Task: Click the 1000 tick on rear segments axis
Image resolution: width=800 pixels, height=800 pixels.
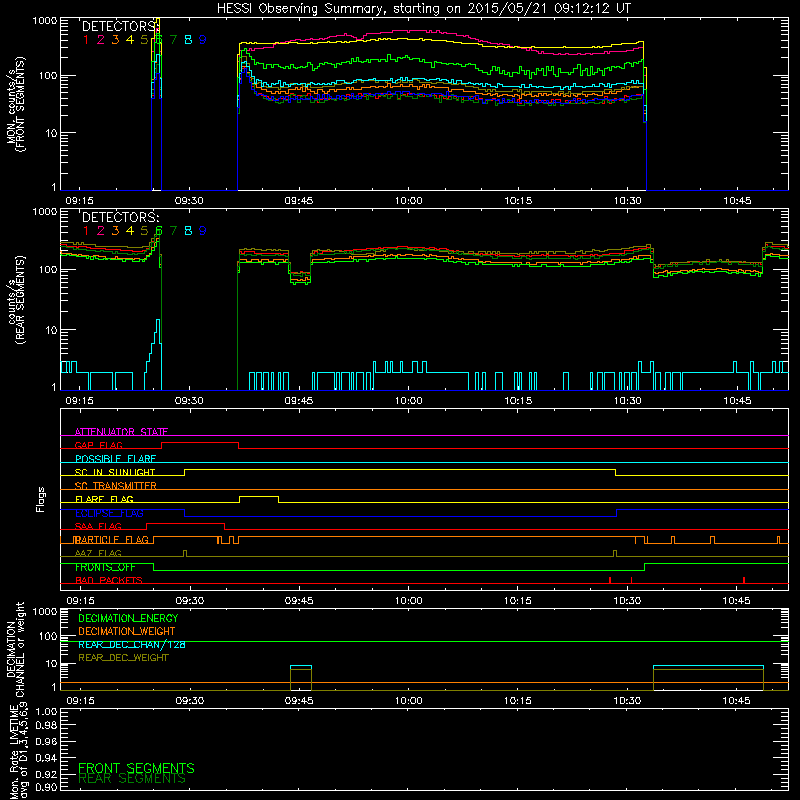Action: [45, 212]
